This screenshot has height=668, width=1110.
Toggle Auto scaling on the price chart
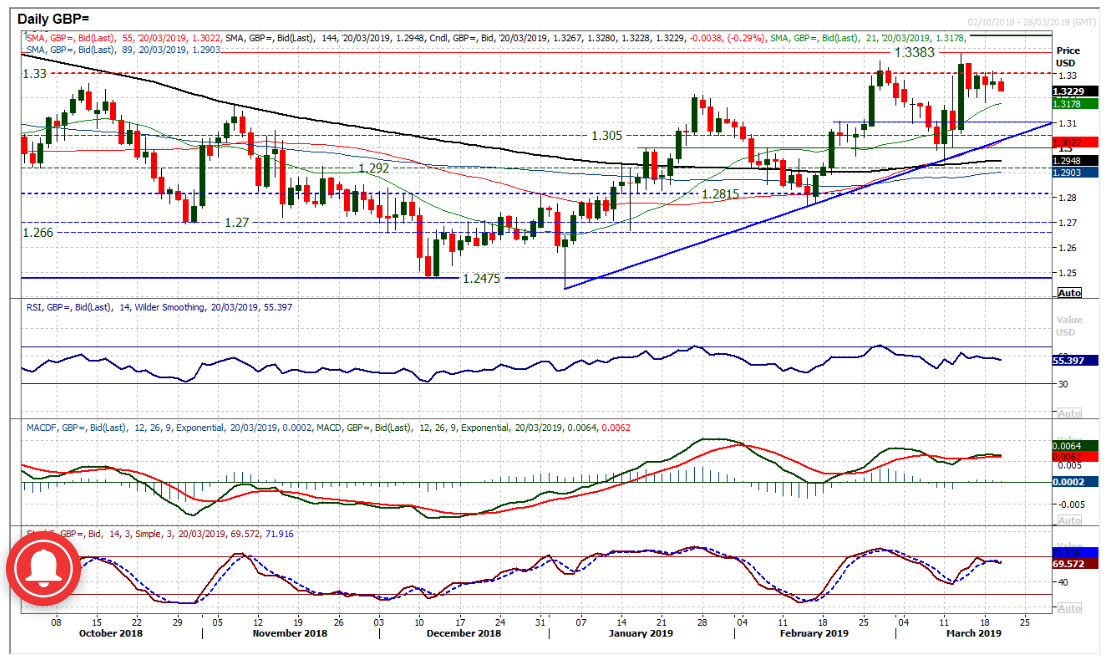(x=1068, y=292)
